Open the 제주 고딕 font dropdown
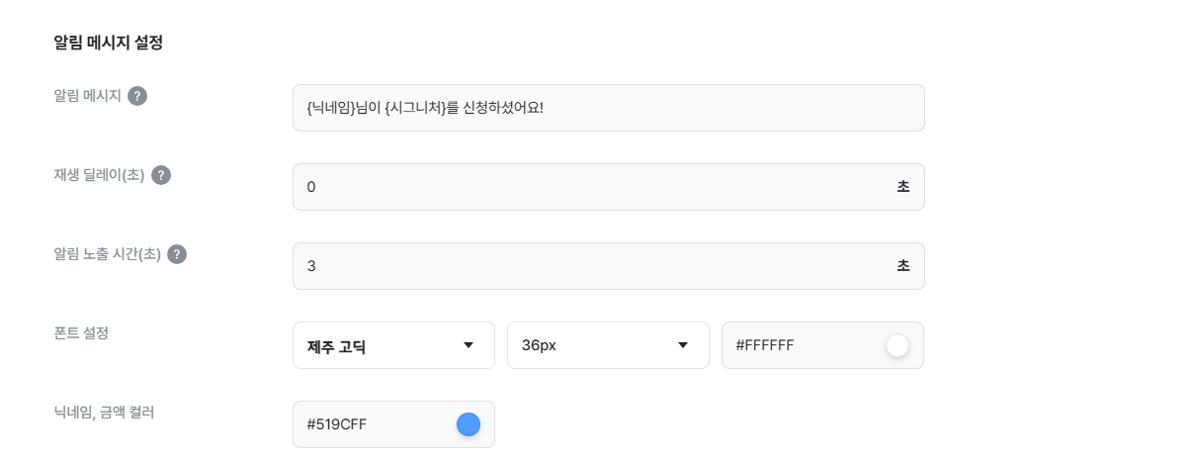The width and height of the screenshot is (1200, 471). click(x=394, y=345)
